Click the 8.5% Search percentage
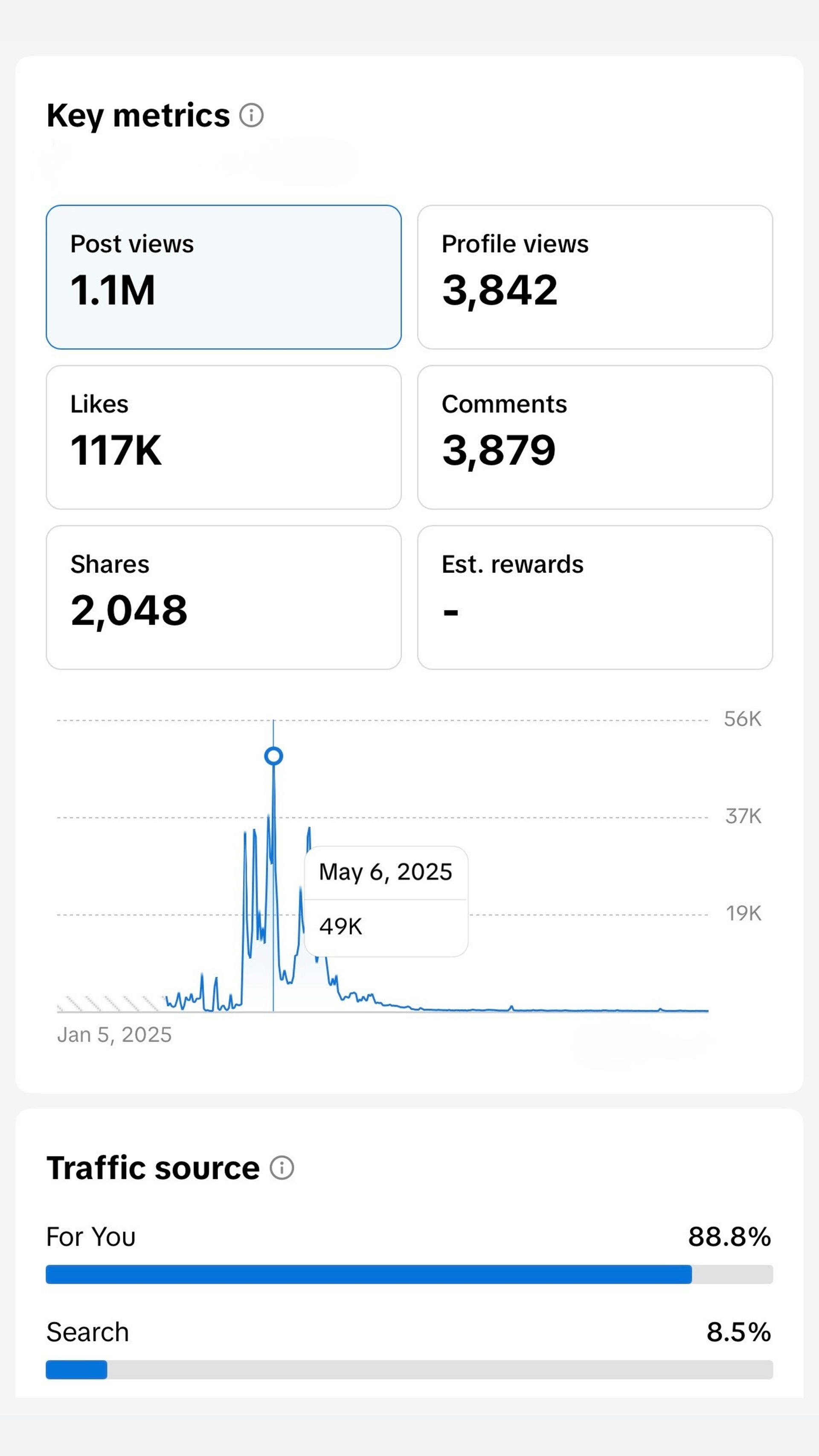This screenshot has width=819, height=1456. click(x=738, y=1332)
